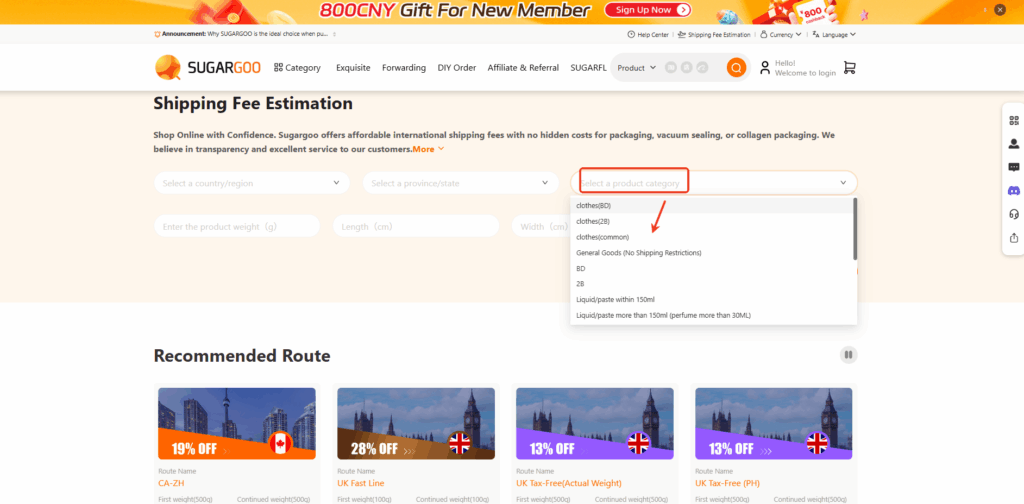
Task: Click the Currency money bag icon
Action: [x=764, y=35]
